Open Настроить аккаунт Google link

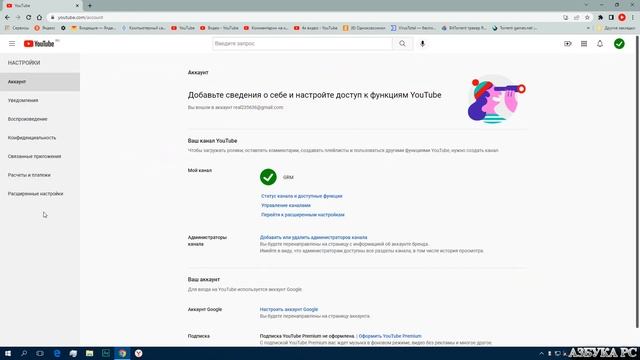pos(289,309)
